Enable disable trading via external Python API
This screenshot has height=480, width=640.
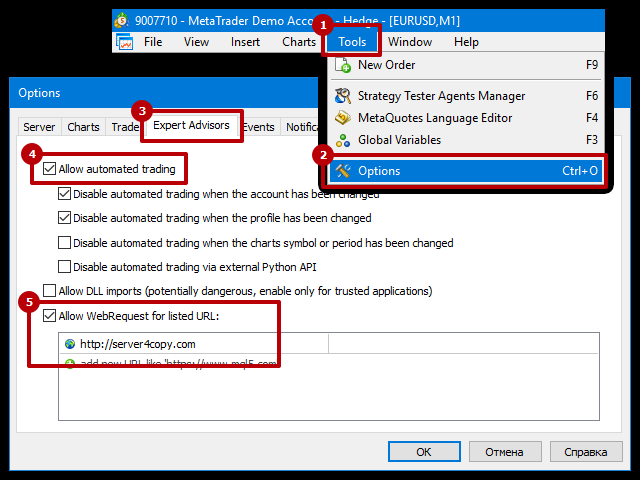click(64, 267)
